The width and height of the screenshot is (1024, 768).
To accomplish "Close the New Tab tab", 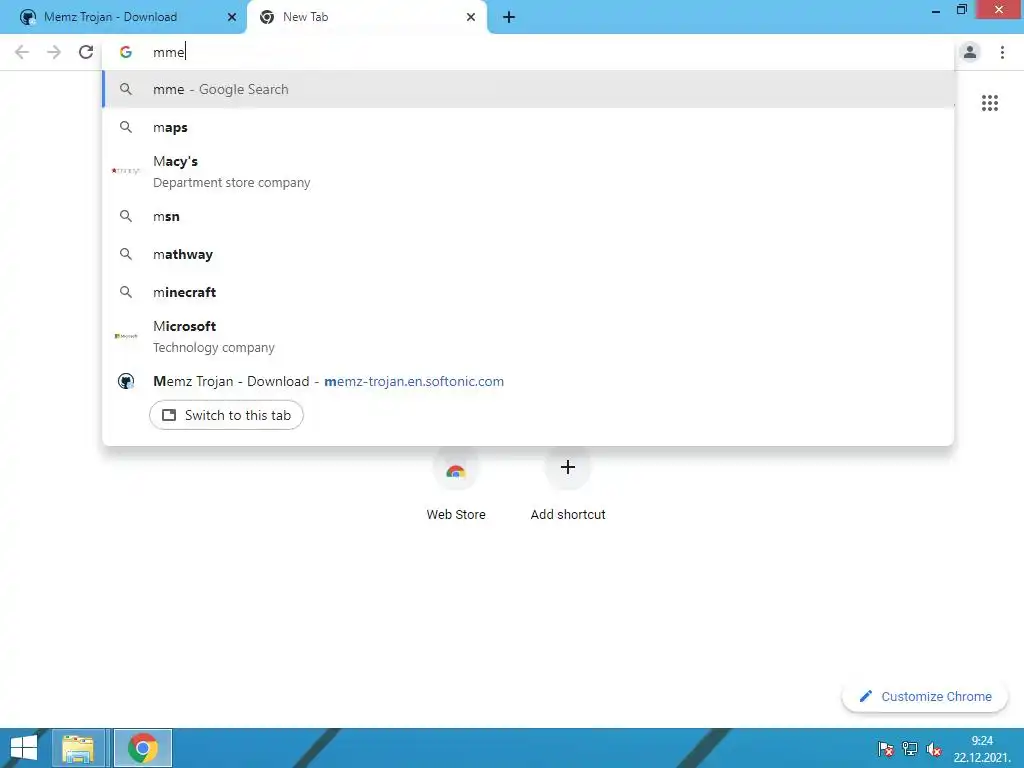I will [x=471, y=17].
